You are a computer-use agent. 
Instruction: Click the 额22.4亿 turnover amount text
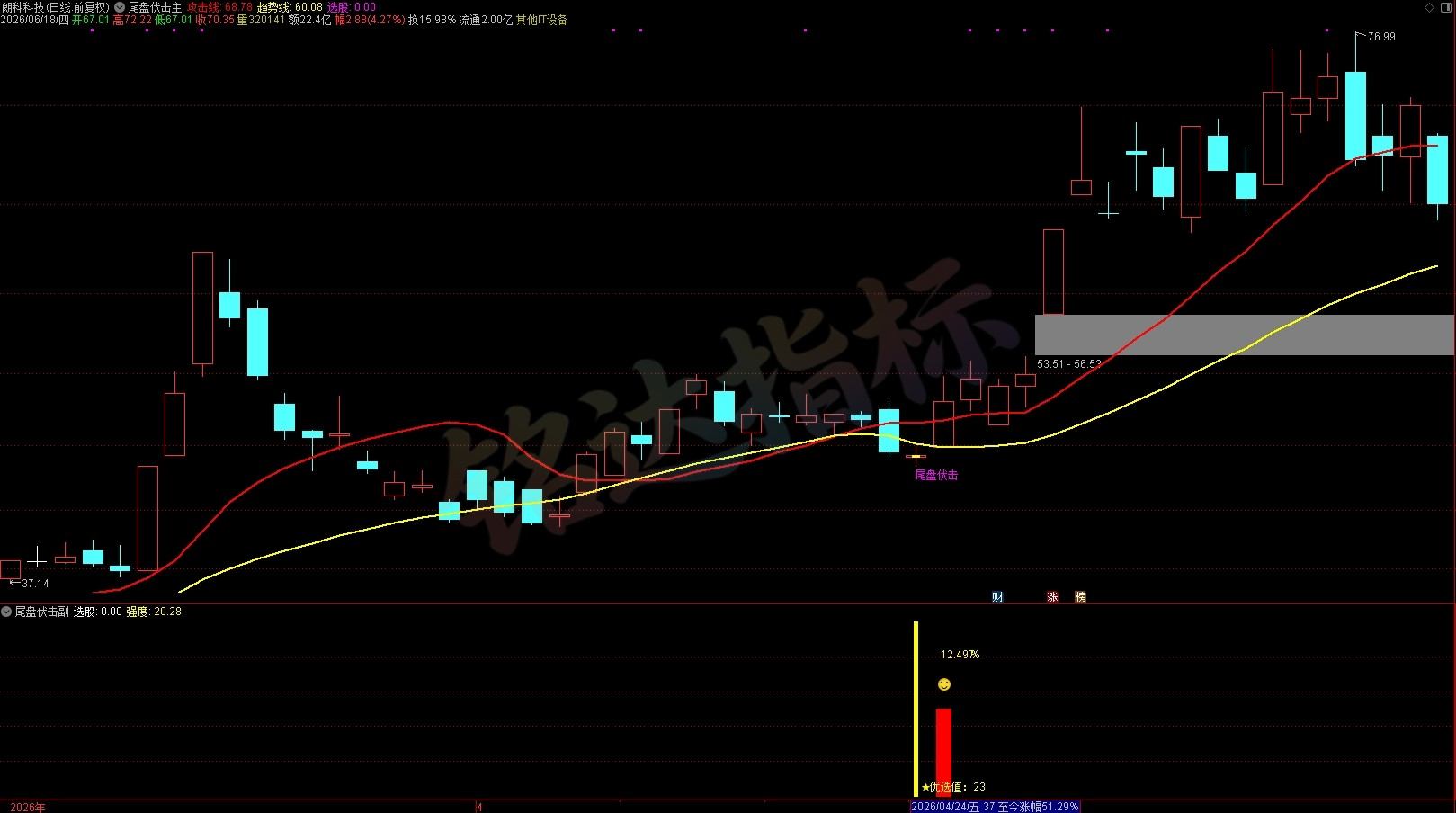[309, 20]
